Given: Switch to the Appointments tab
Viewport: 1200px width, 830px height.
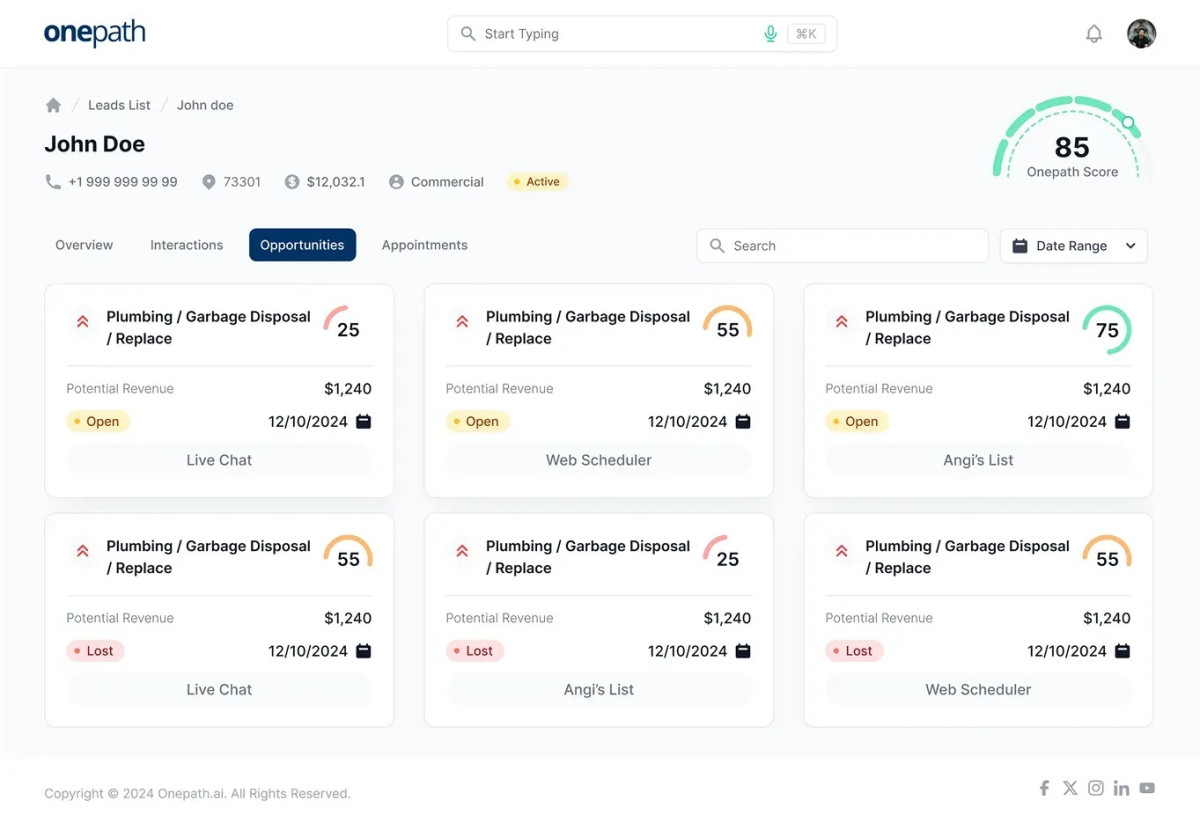Looking at the screenshot, I should click(424, 245).
